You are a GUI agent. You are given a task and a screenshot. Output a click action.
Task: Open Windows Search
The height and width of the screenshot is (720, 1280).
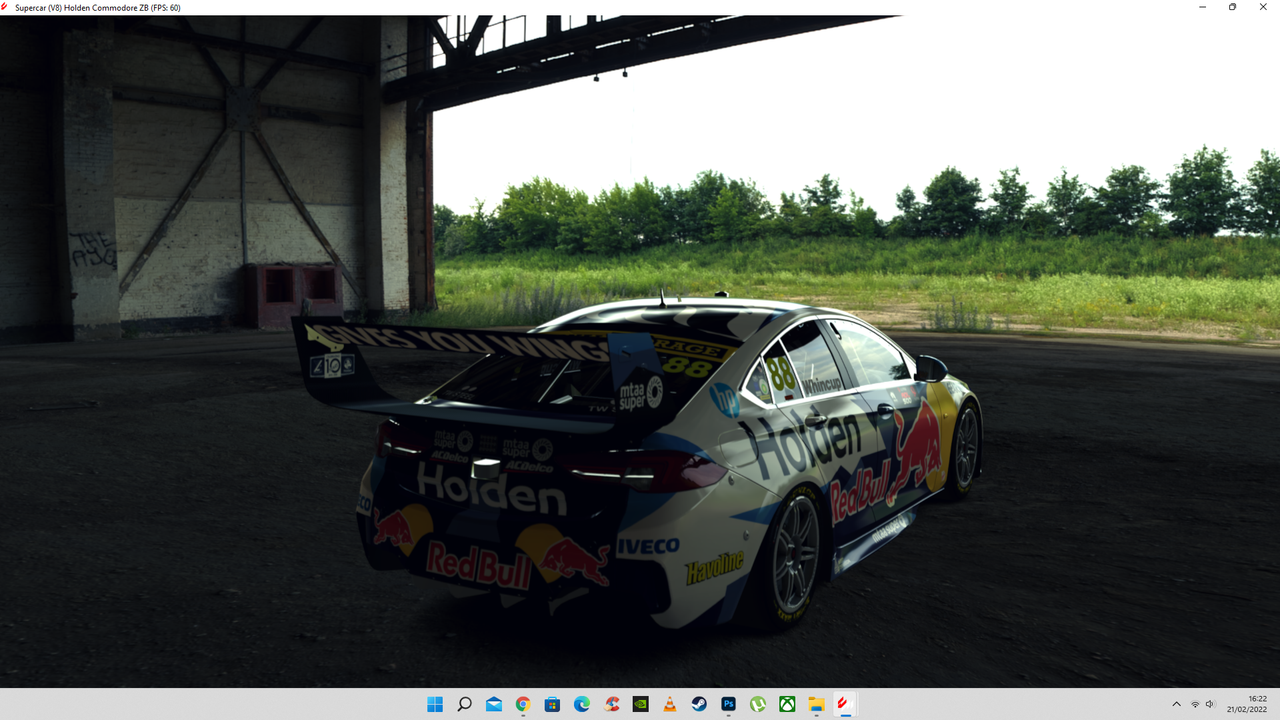coord(465,704)
